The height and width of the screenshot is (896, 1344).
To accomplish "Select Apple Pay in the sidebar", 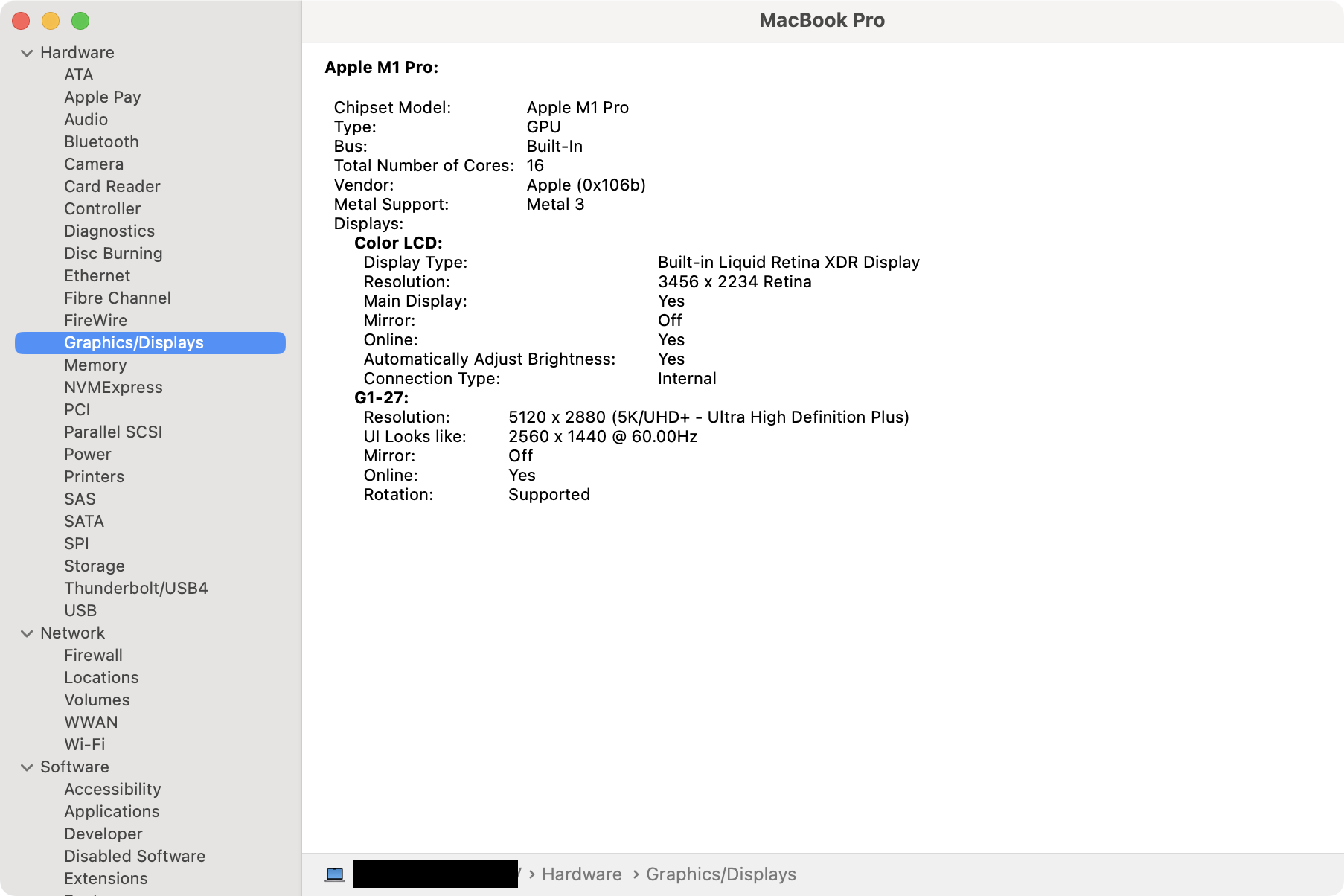I will [x=103, y=97].
